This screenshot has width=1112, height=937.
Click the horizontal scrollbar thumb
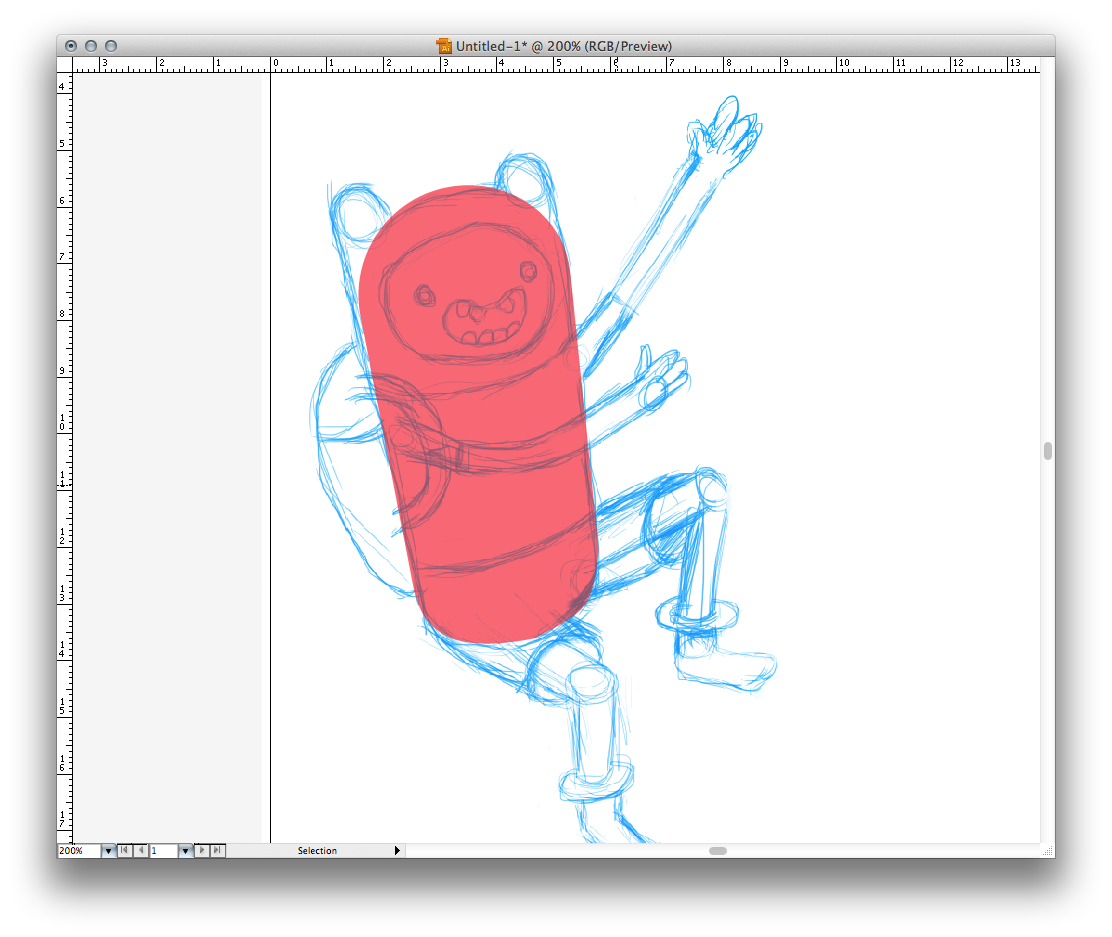tap(718, 851)
